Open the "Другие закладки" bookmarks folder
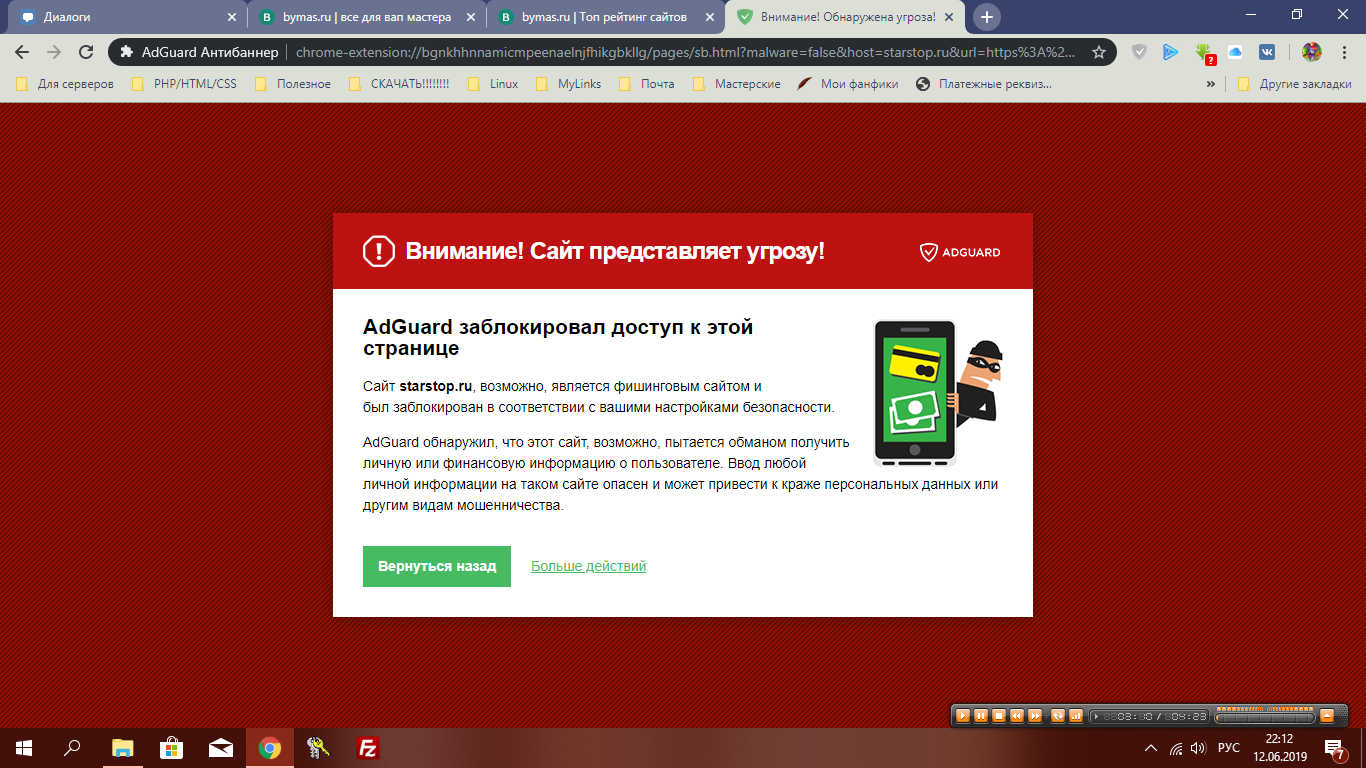This screenshot has height=768, width=1366. point(1294,84)
